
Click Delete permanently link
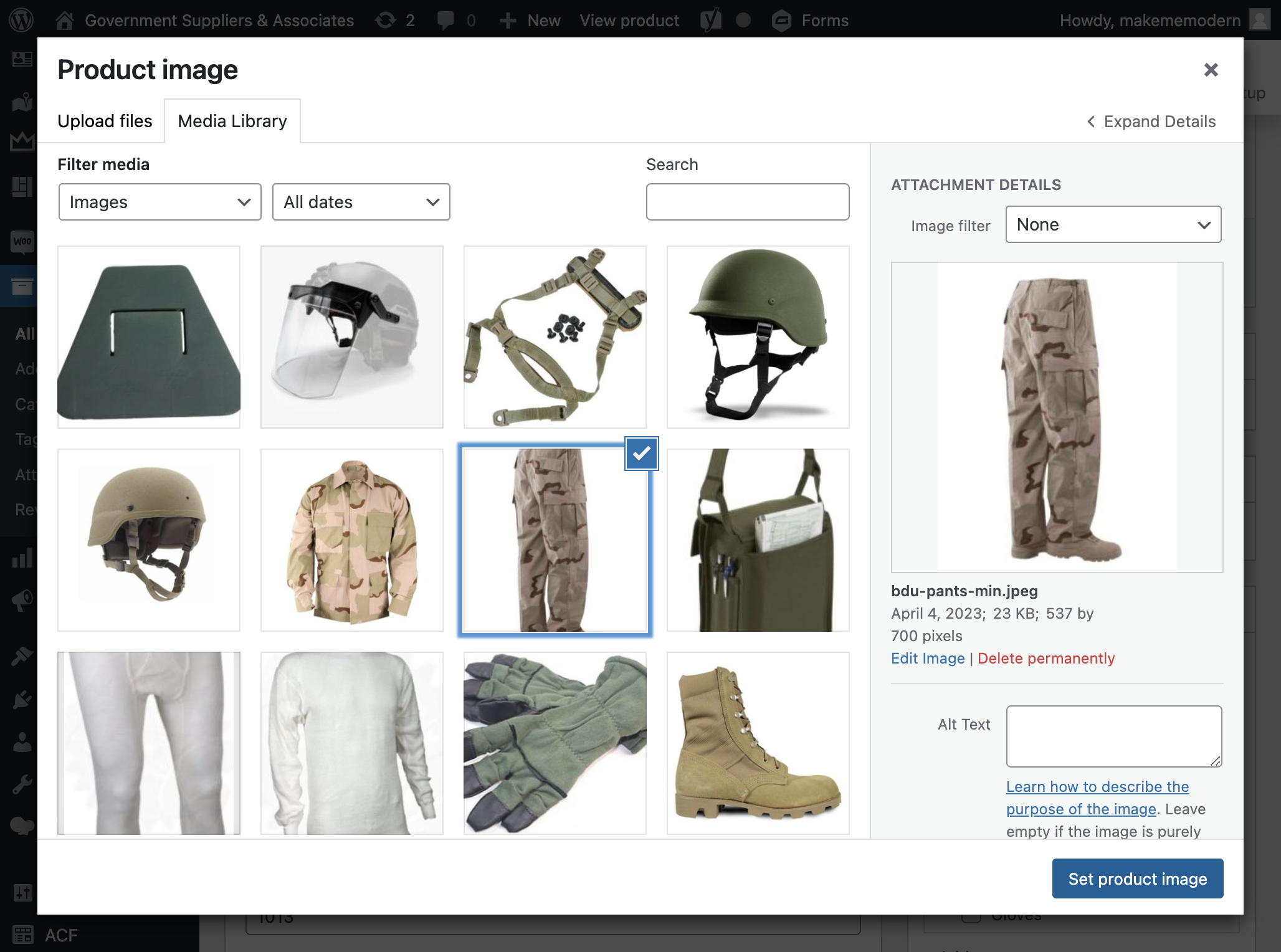[1046, 659]
